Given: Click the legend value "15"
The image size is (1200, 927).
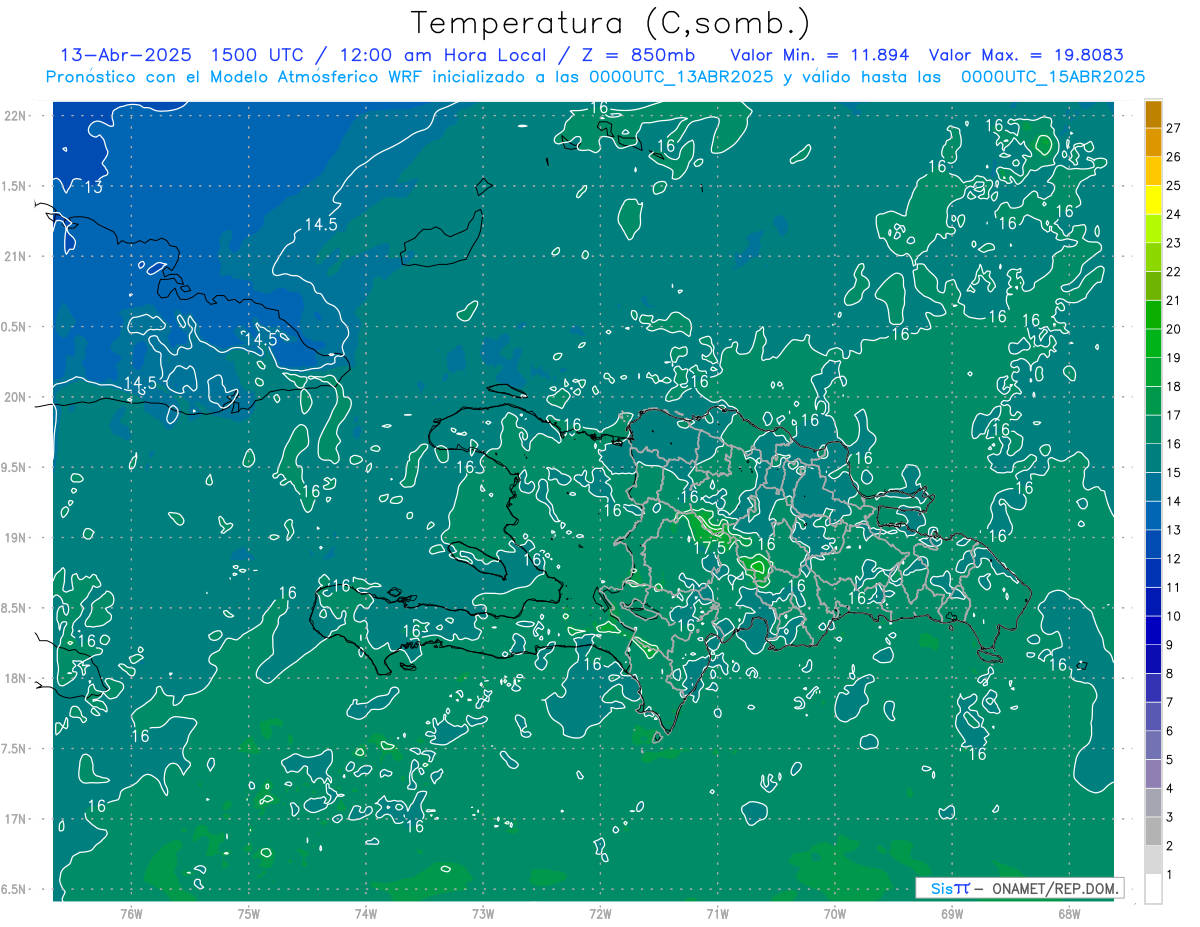Looking at the screenshot, I should [x=1174, y=473].
